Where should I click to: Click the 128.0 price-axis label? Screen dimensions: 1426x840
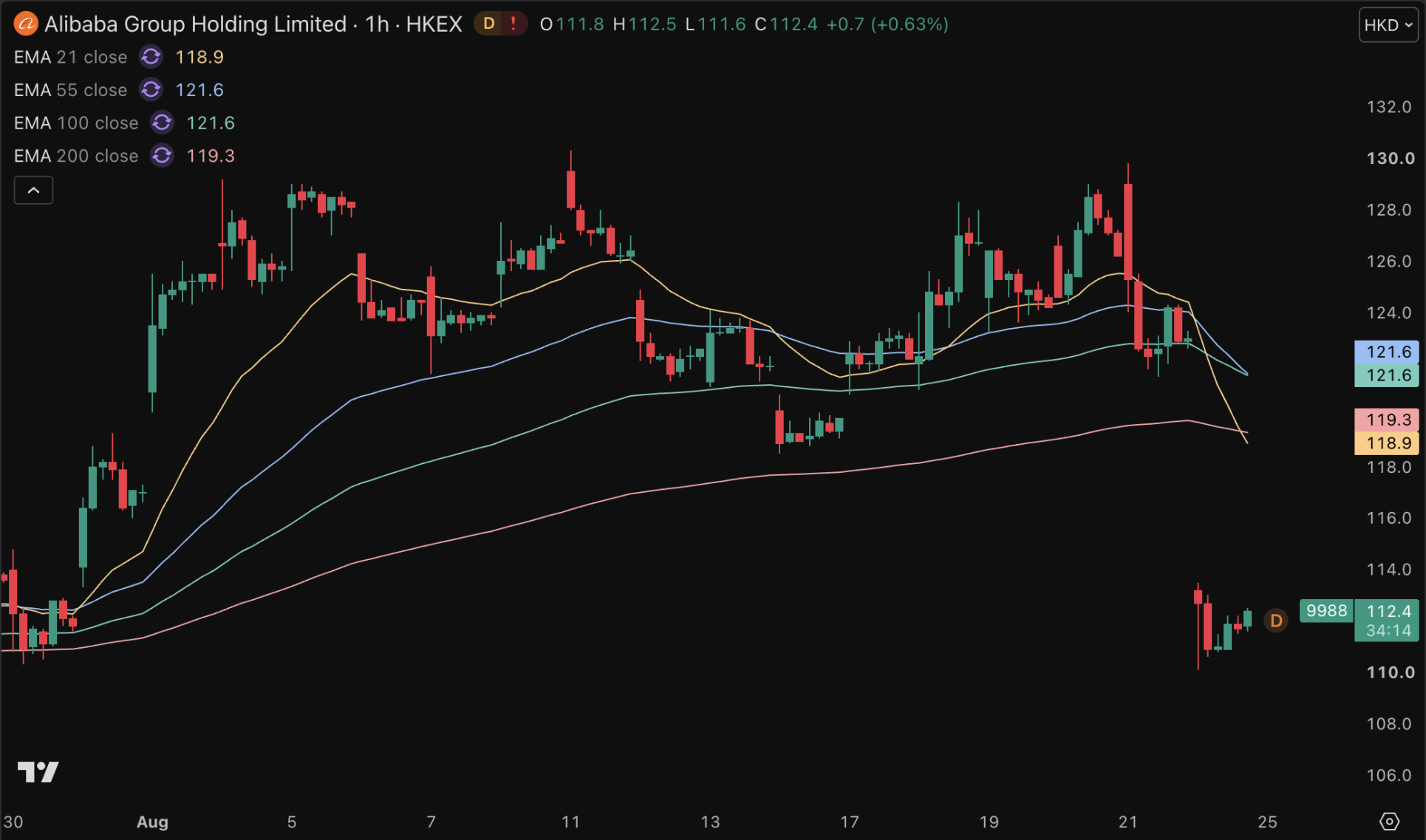[1389, 210]
